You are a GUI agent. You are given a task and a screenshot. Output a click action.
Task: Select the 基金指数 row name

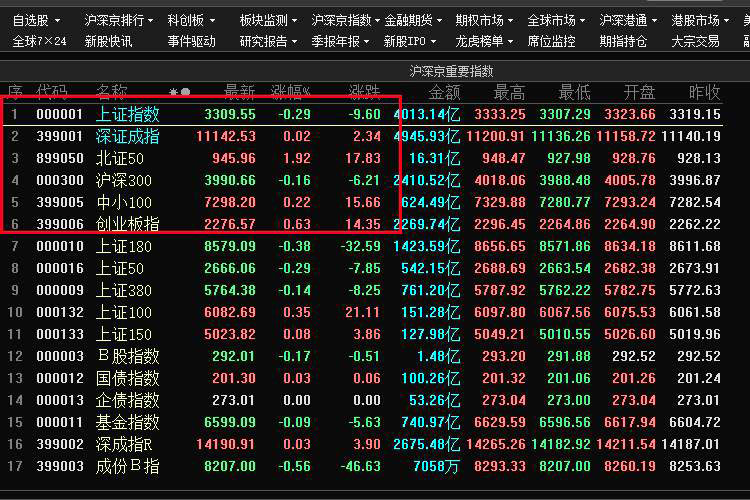pyautogui.click(x=127, y=422)
